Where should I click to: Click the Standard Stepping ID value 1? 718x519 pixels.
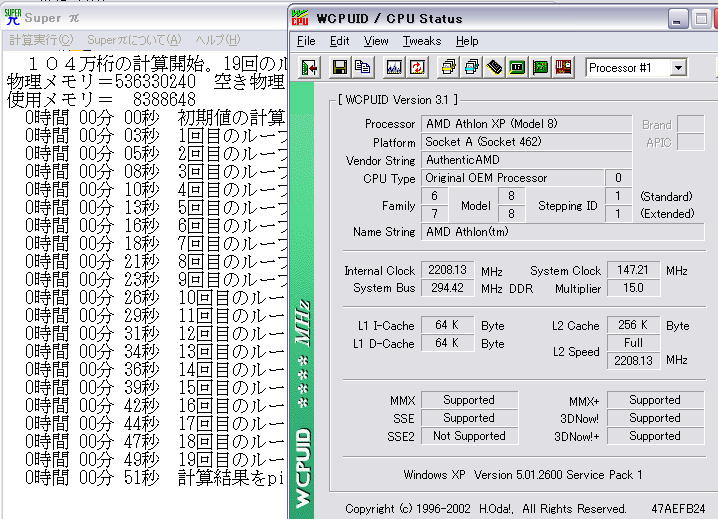618,196
